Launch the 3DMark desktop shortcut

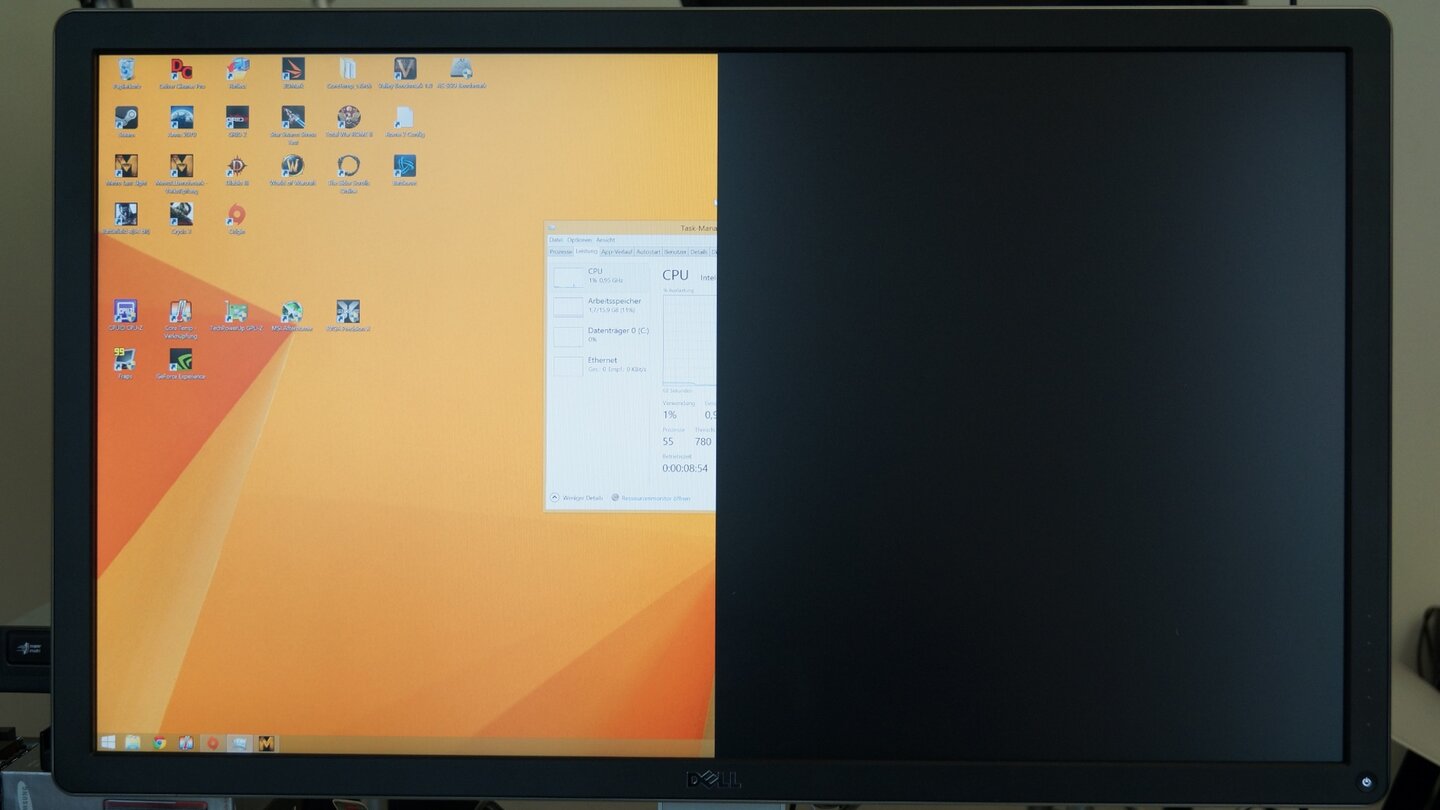coord(292,73)
